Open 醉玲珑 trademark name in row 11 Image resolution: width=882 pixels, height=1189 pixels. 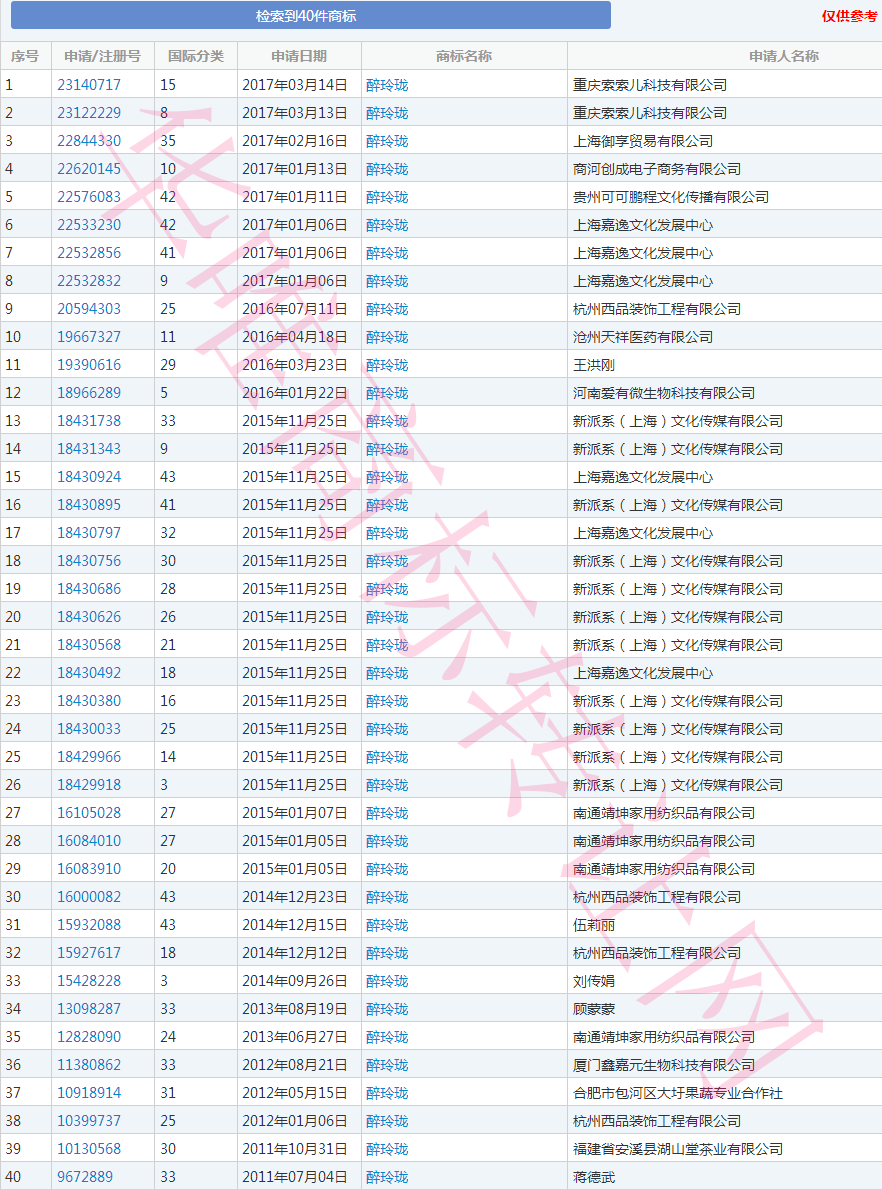pos(387,365)
